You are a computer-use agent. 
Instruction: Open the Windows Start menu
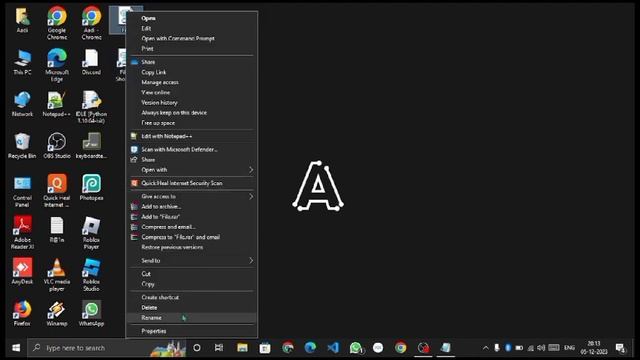pyautogui.click(x=16, y=348)
